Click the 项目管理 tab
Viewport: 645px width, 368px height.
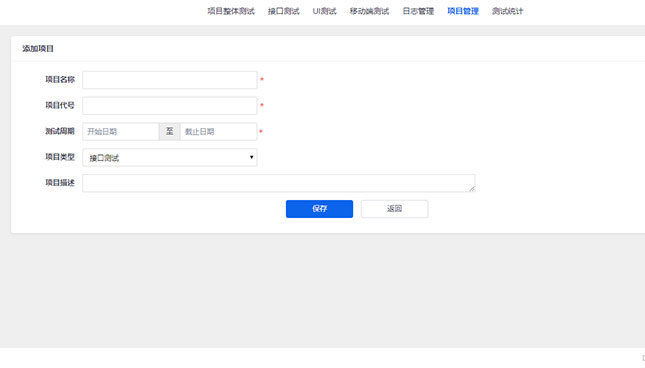click(x=463, y=11)
